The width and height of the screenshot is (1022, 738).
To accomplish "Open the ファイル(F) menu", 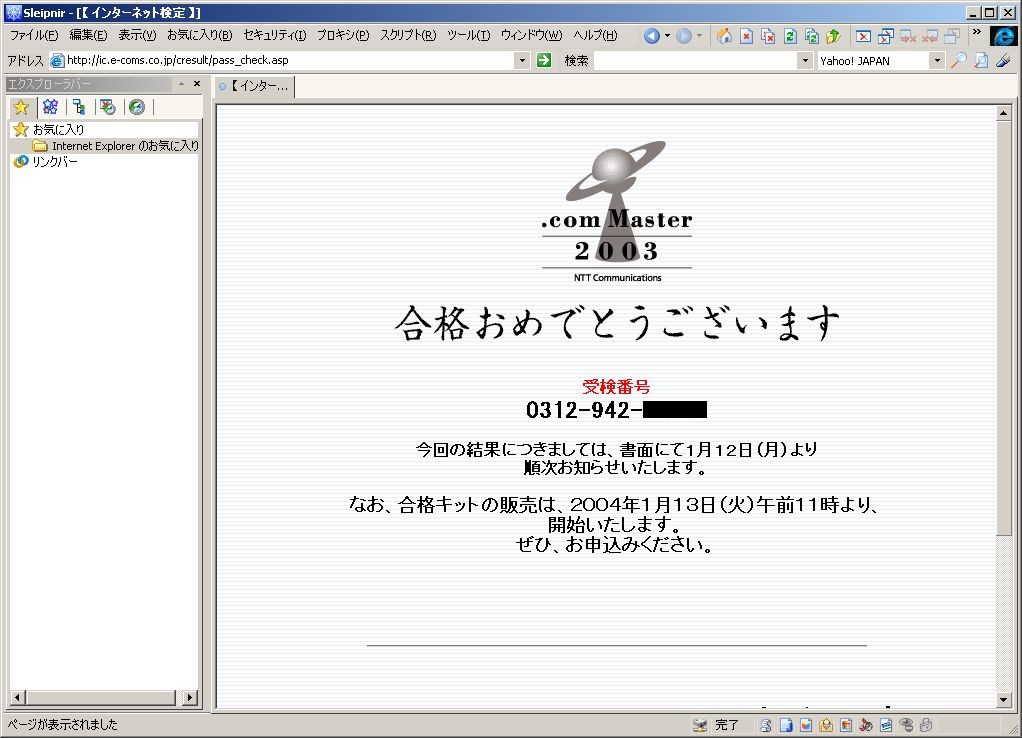I will point(34,35).
